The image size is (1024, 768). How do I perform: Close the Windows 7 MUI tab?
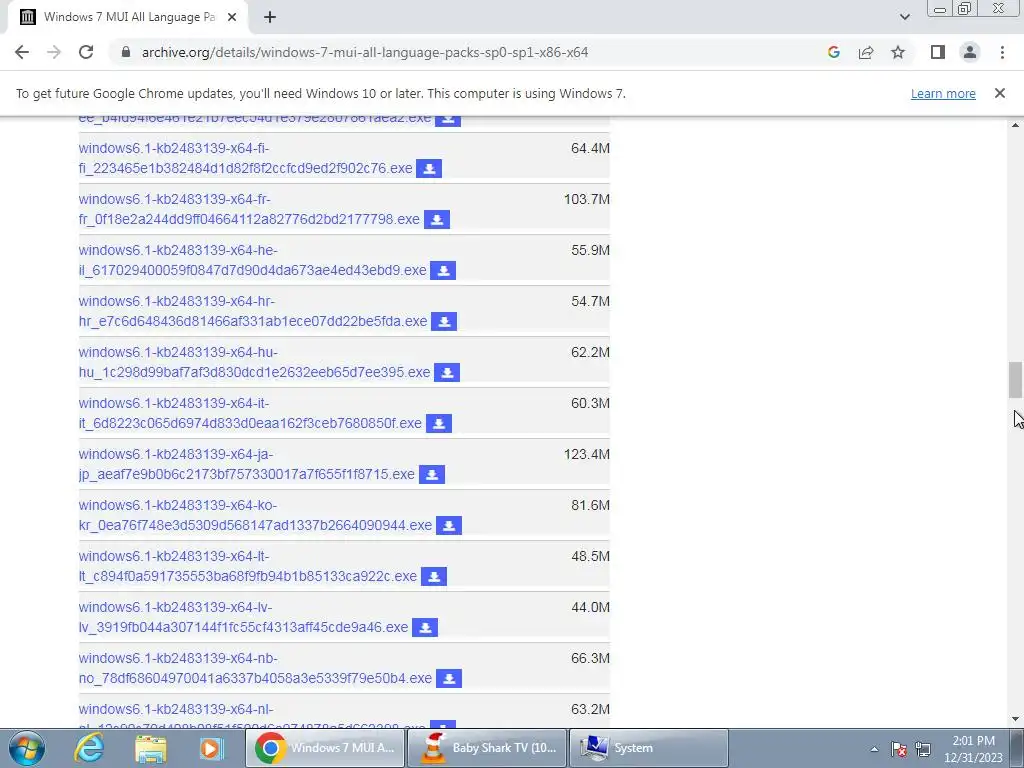[x=232, y=18]
